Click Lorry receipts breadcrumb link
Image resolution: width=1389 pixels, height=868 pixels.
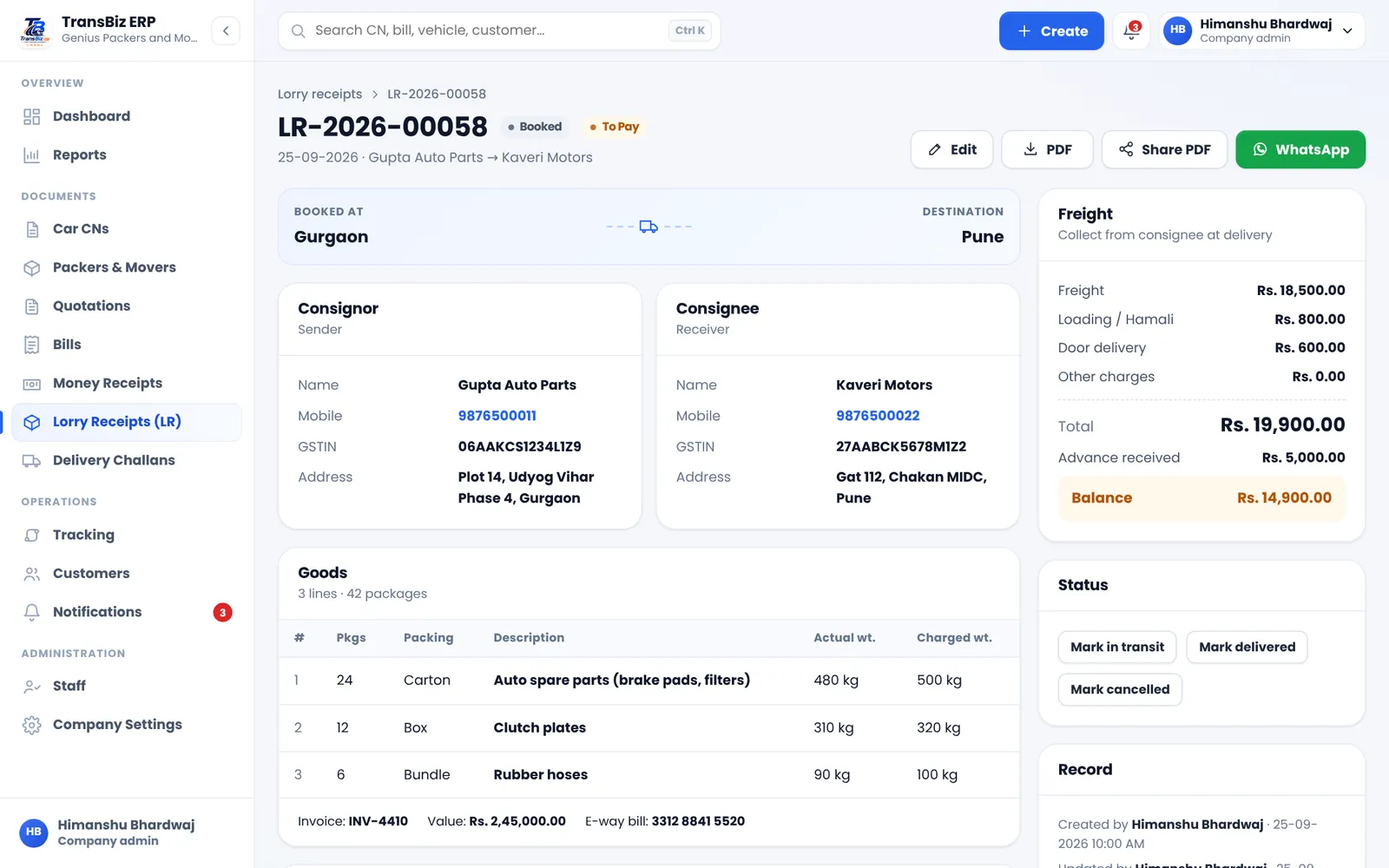click(x=319, y=94)
